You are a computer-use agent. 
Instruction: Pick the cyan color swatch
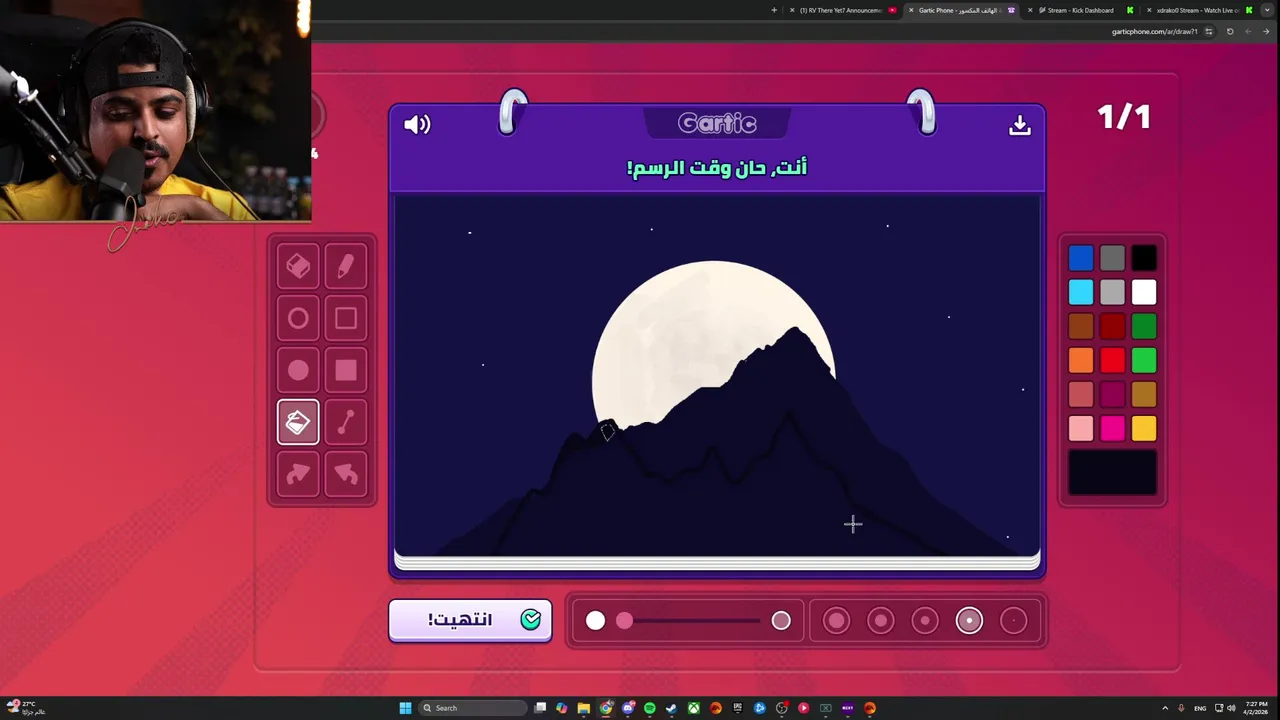[x=1081, y=292]
